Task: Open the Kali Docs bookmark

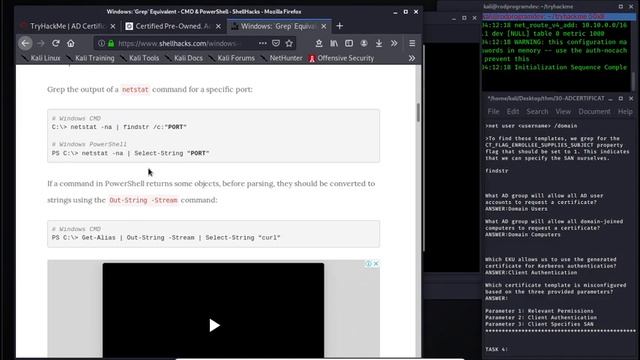Action: pos(184,58)
